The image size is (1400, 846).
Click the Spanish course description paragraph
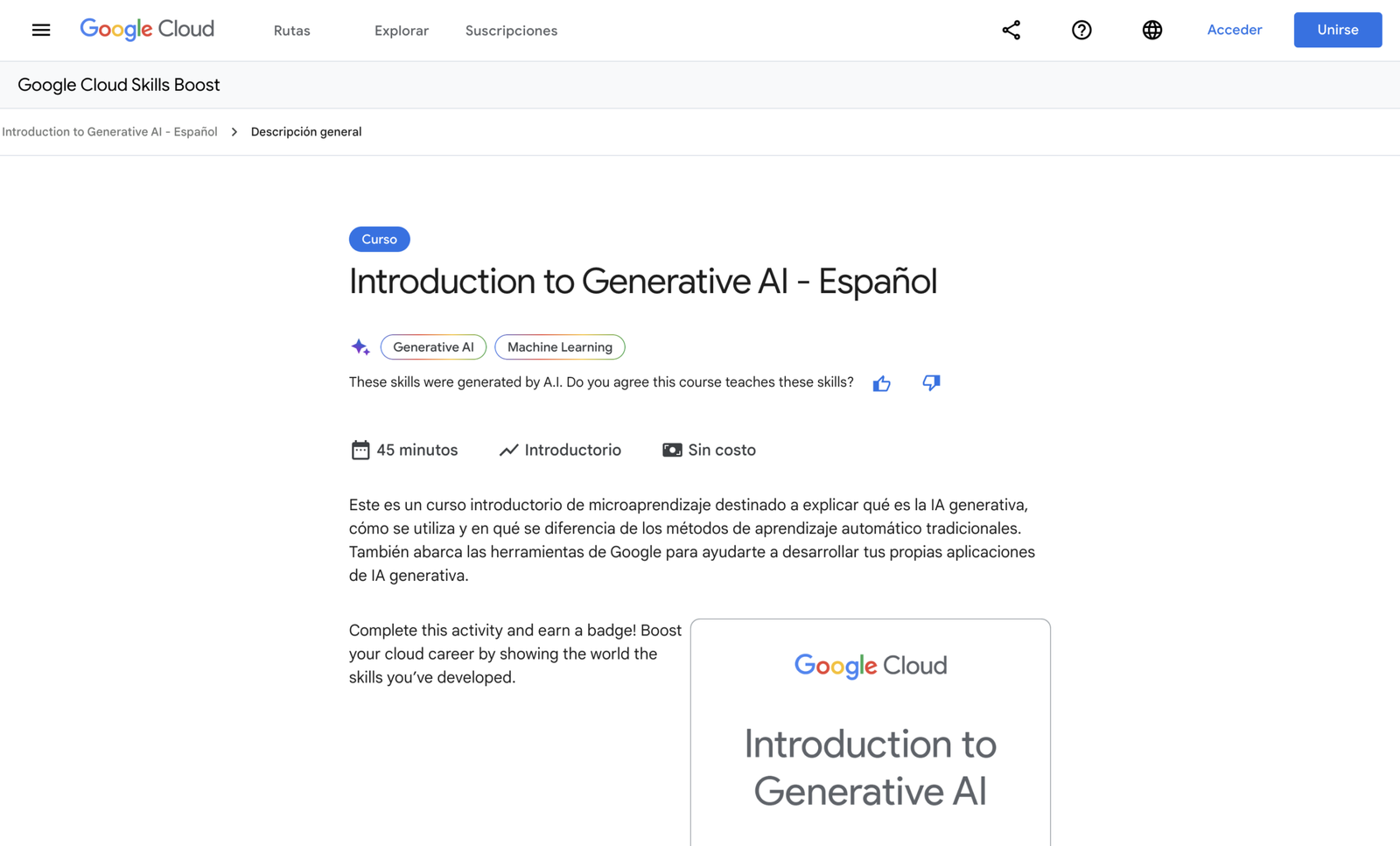(692, 540)
